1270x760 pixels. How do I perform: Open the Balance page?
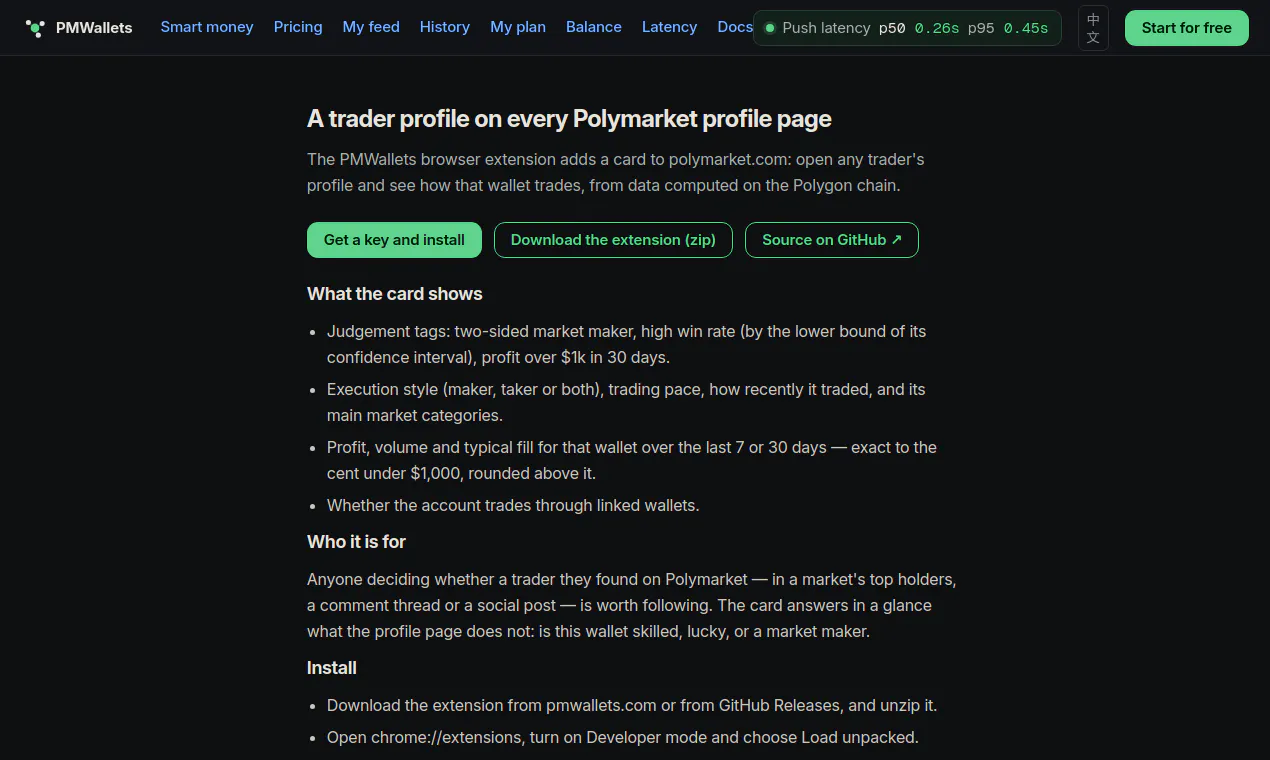[x=594, y=27]
